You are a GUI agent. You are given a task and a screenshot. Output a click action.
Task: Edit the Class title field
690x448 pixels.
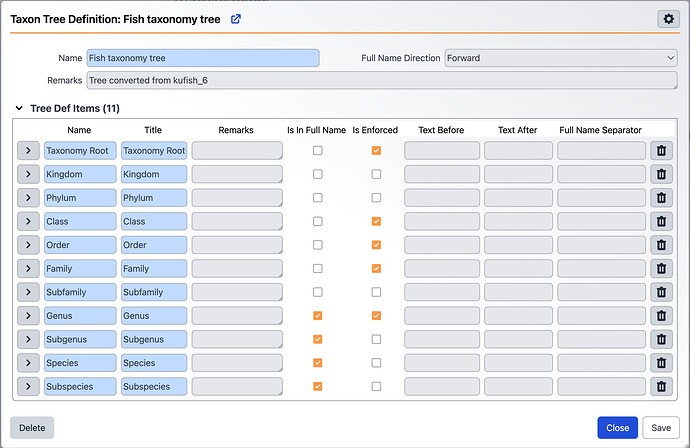(x=154, y=221)
